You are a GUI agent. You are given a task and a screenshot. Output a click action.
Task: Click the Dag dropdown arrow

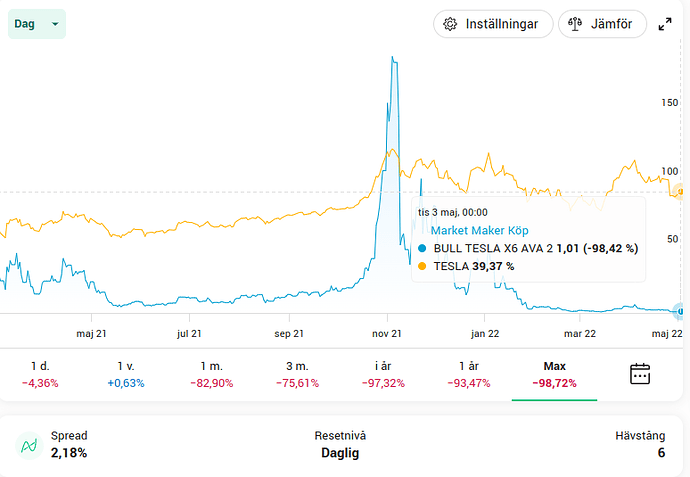(55, 24)
